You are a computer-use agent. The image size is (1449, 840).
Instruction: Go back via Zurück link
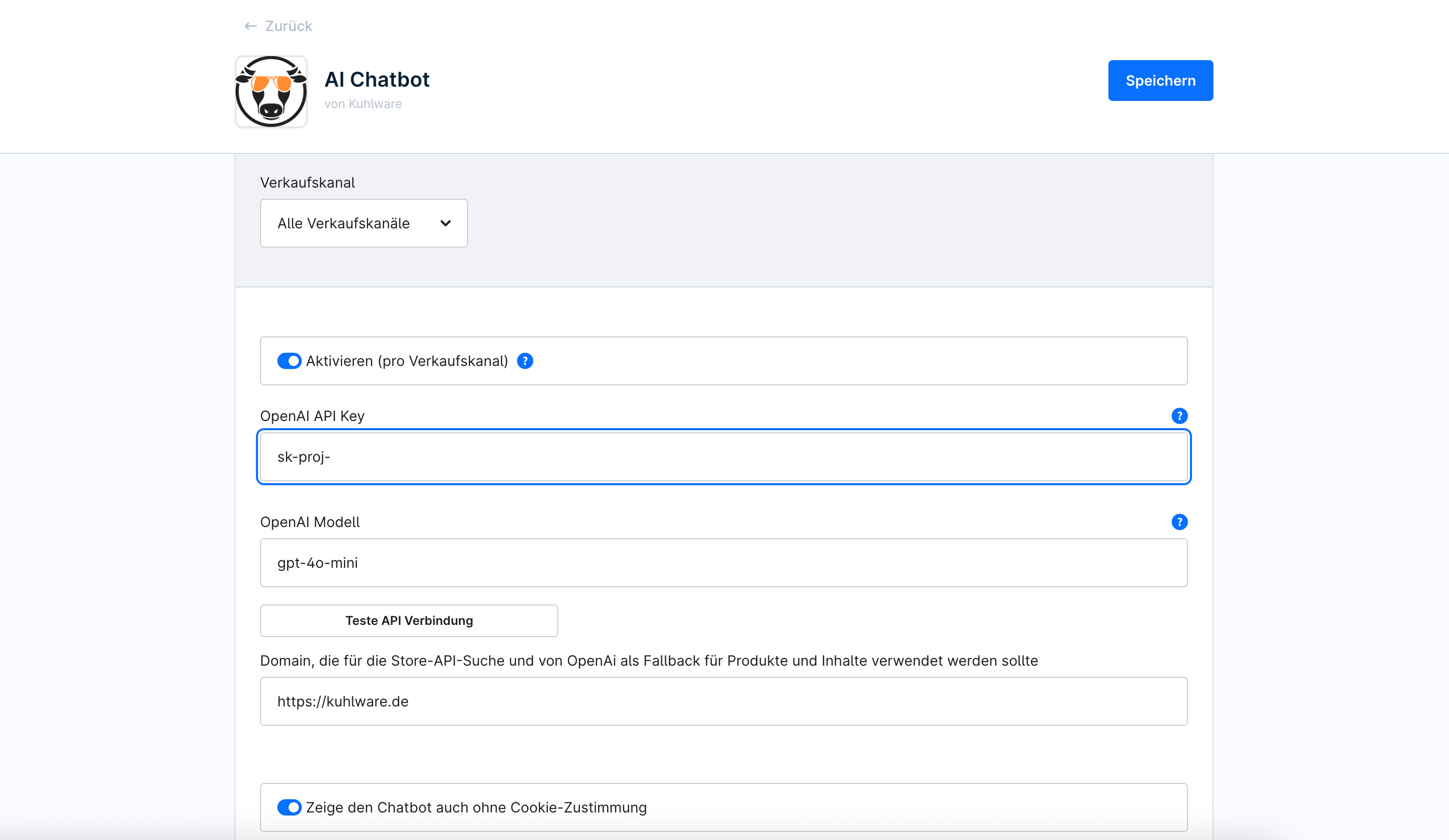288,27
